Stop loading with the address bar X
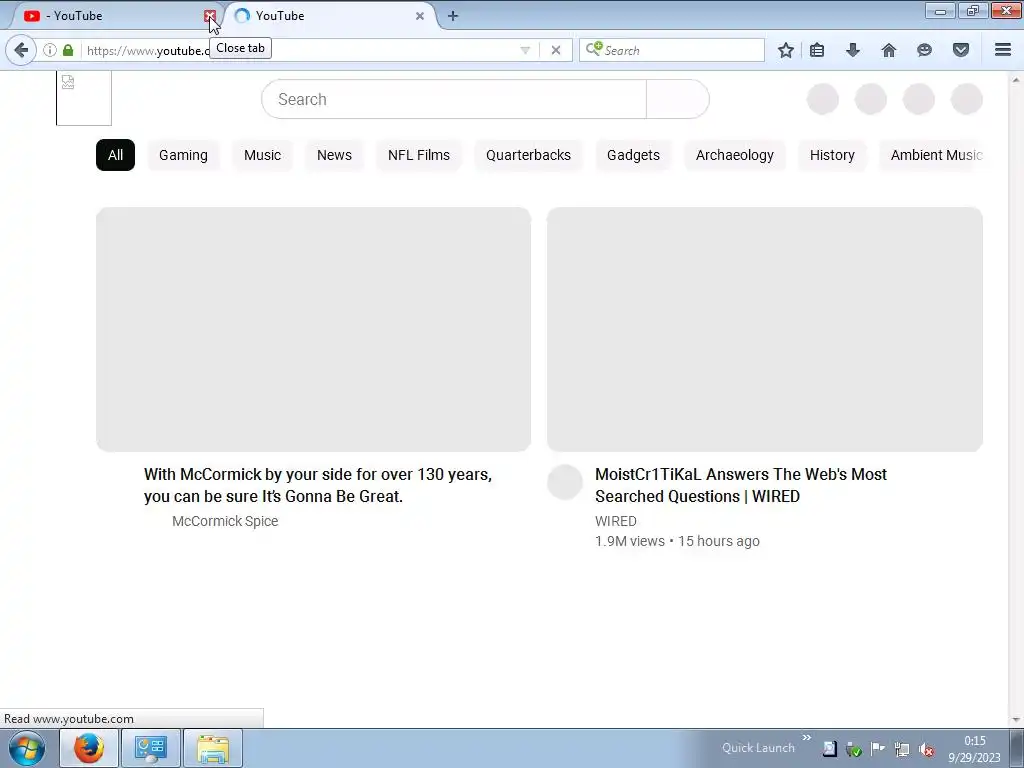 (556, 50)
